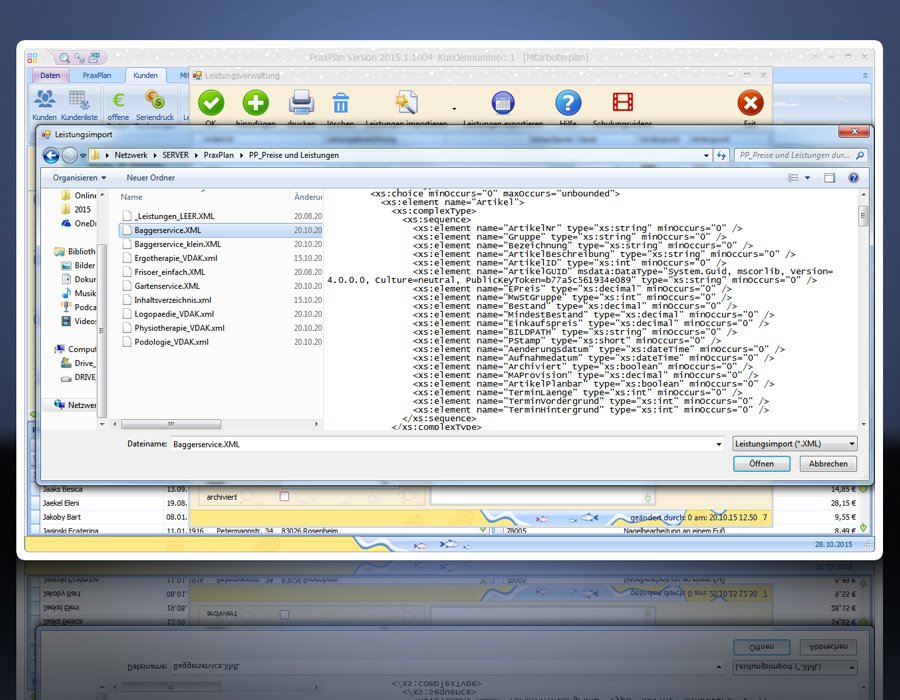Click the navigation pane vertical scrollbar
Screen dimensions: 900x700
point(102,331)
